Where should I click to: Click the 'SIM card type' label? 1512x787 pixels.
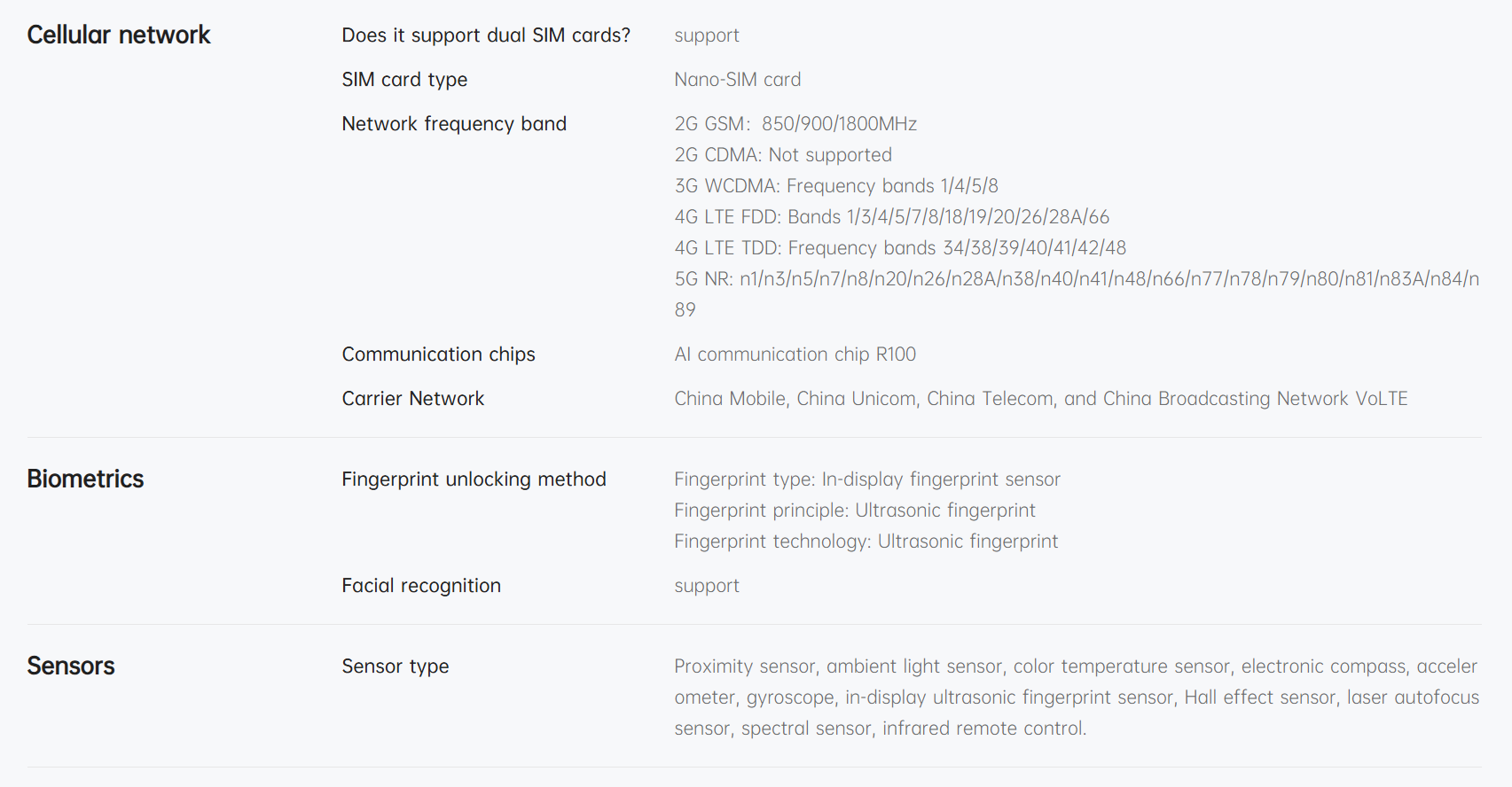click(404, 80)
